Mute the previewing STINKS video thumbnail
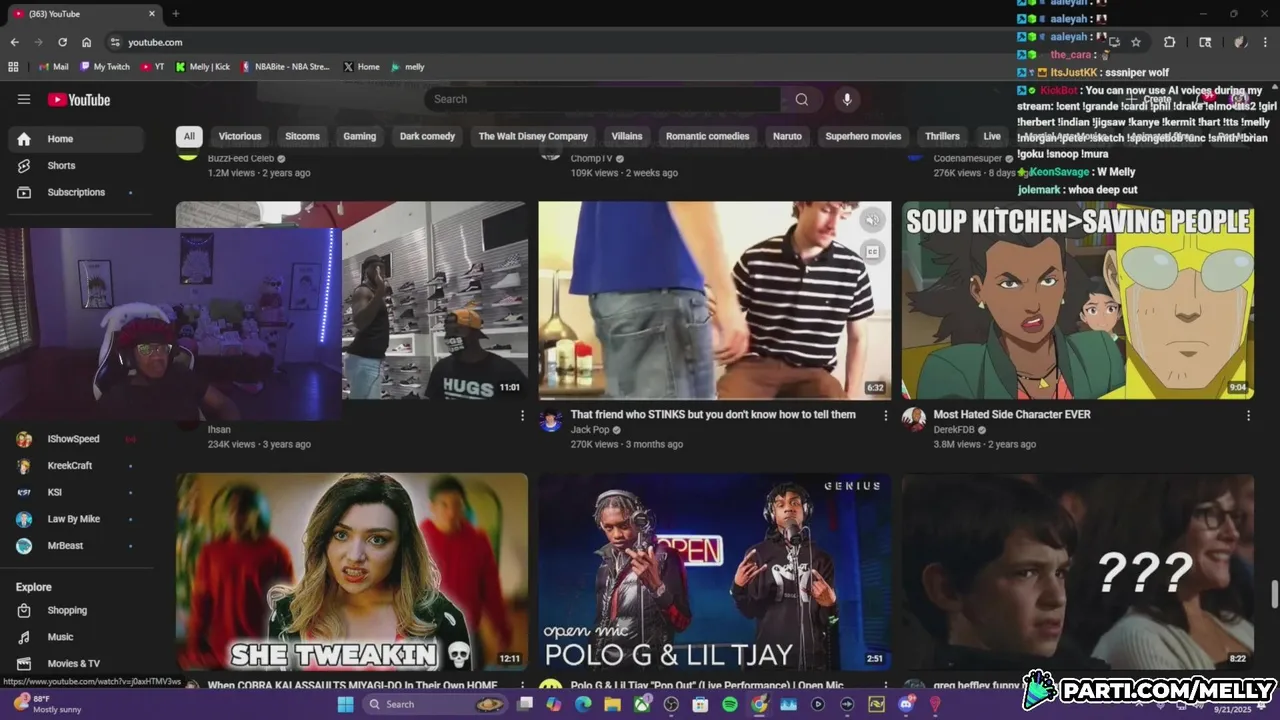Image resolution: width=1280 pixels, height=720 pixels. [872, 220]
